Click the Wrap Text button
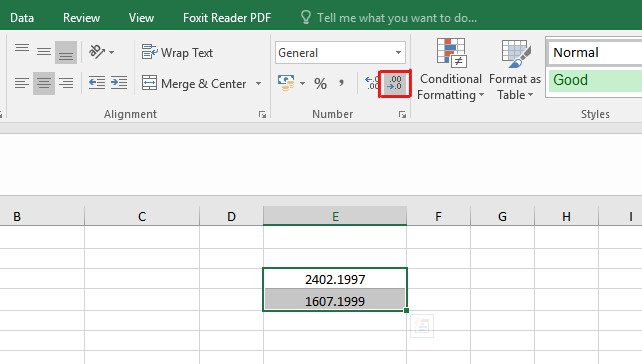 tap(177, 52)
